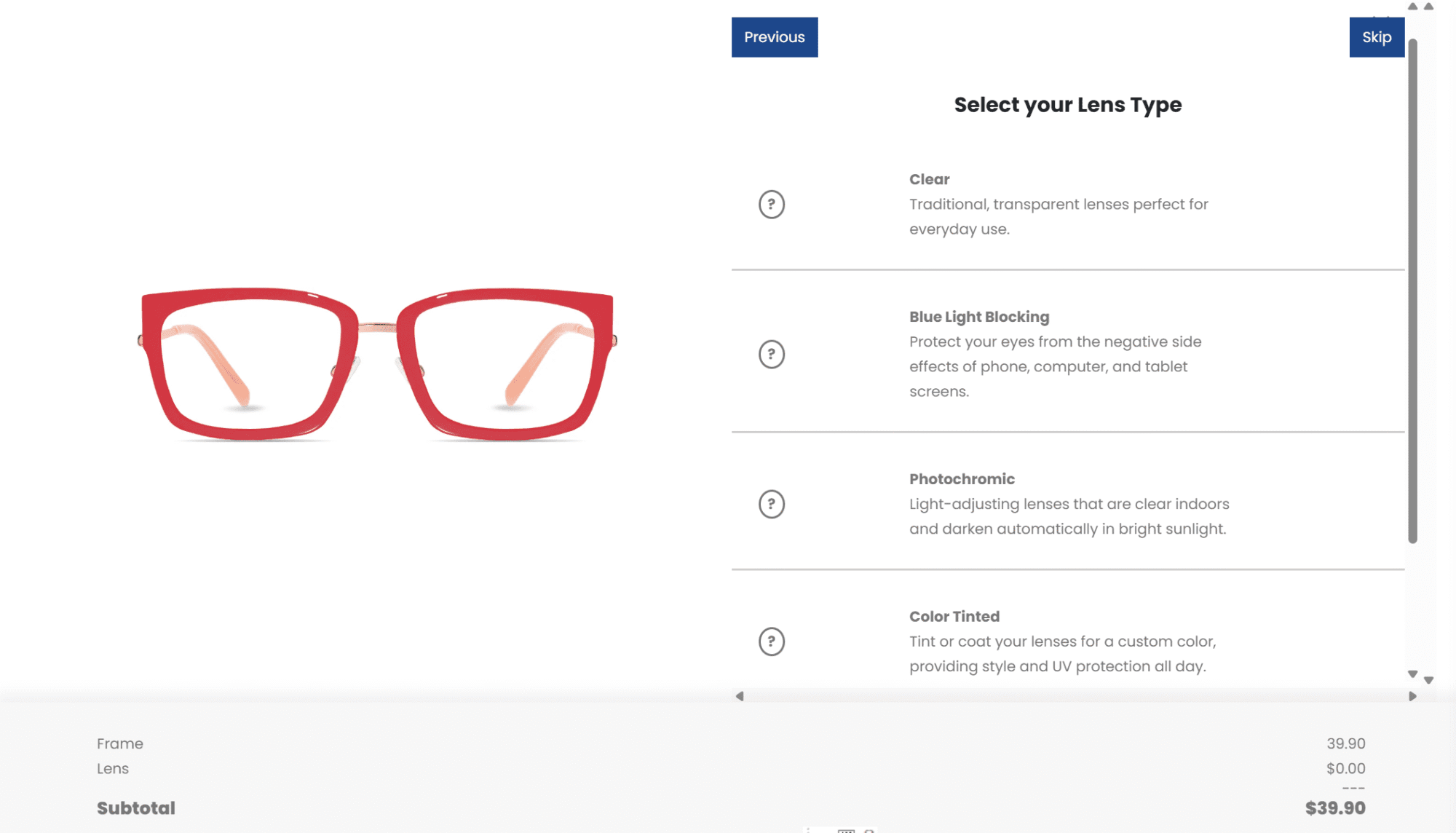Click the outermost scroll-down arrow at right edge

(1428, 680)
